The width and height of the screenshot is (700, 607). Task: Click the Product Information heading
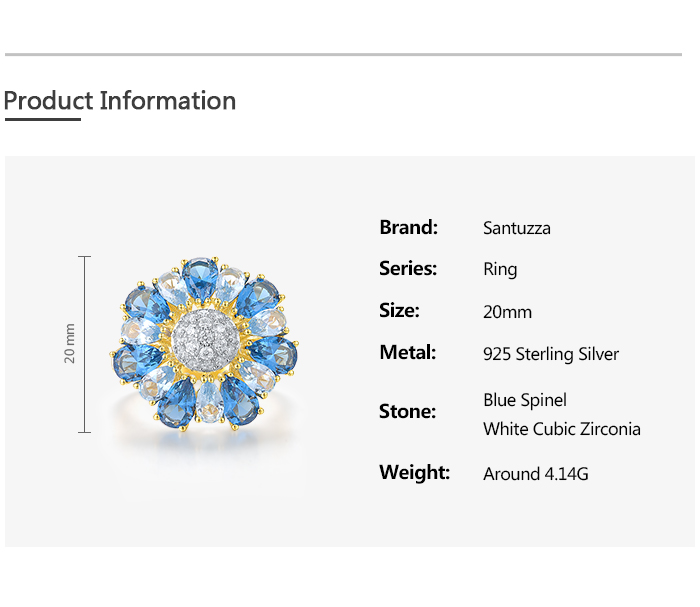coord(120,101)
